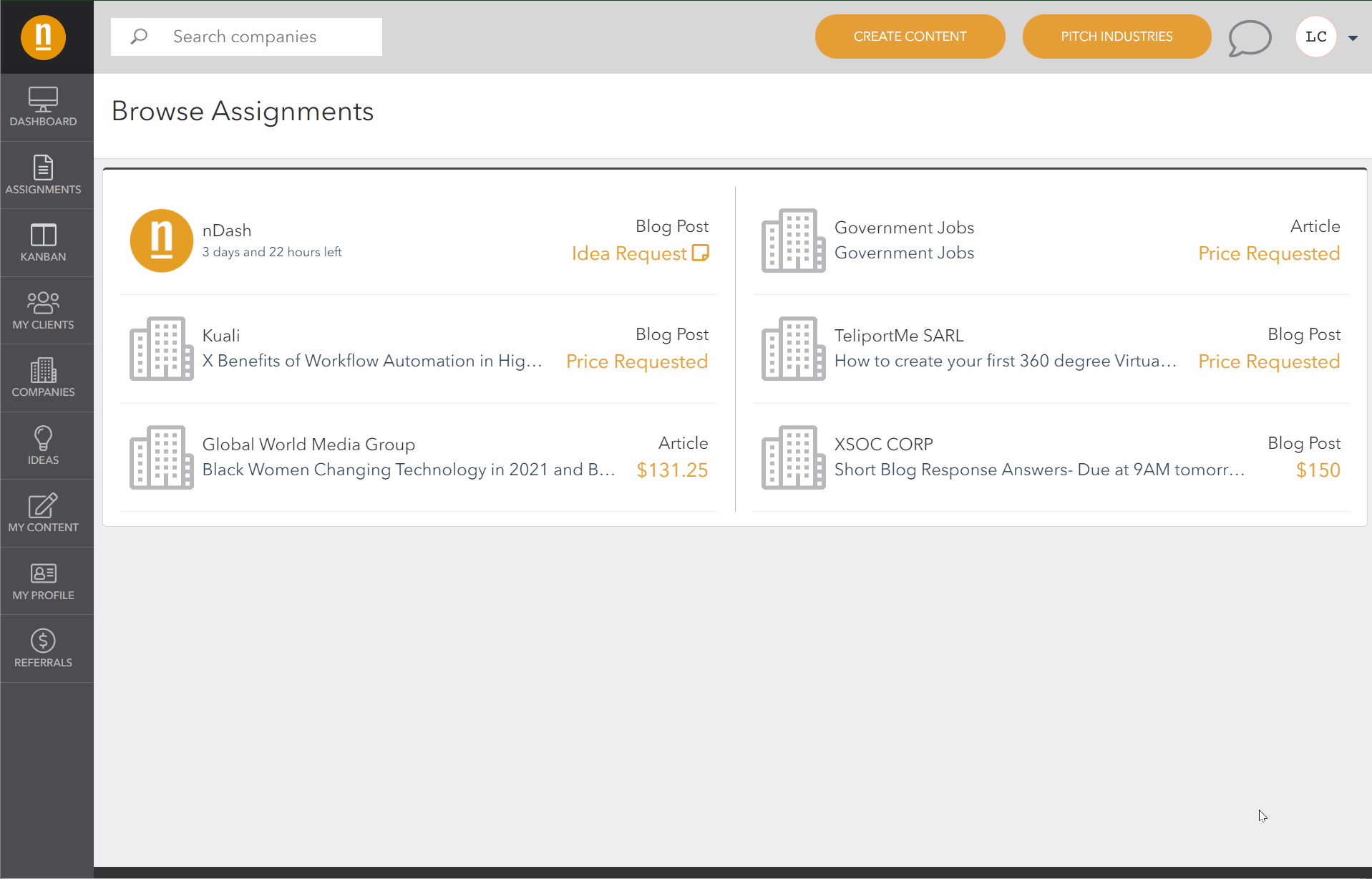Screen dimensions: 1372x879
Task: Click the Article label on Government Jobs row
Action: click(x=1315, y=226)
